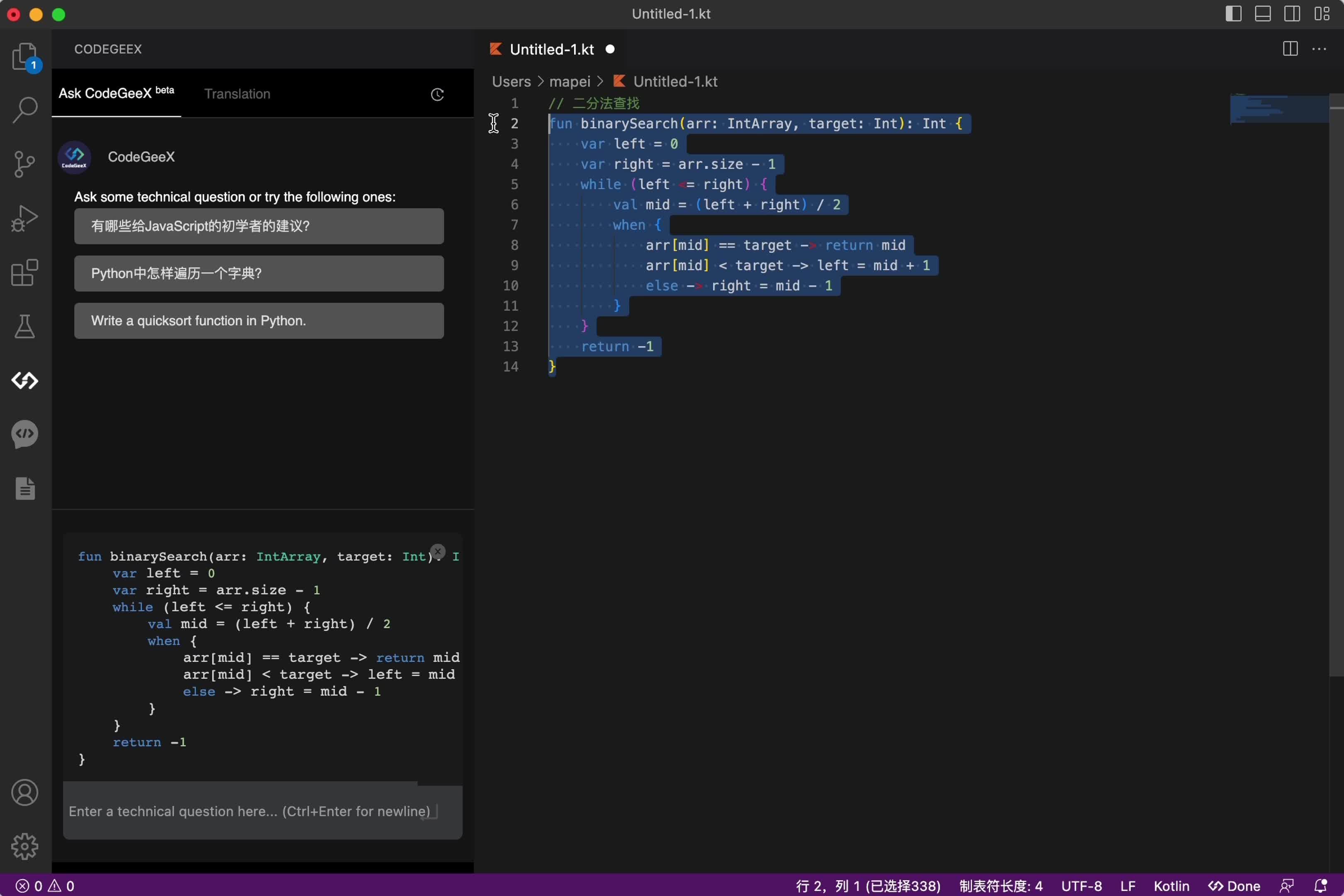Screen dimensions: 1344x896
Task: Change language mode from Kotlin
Action: [x=1172, y=886]
